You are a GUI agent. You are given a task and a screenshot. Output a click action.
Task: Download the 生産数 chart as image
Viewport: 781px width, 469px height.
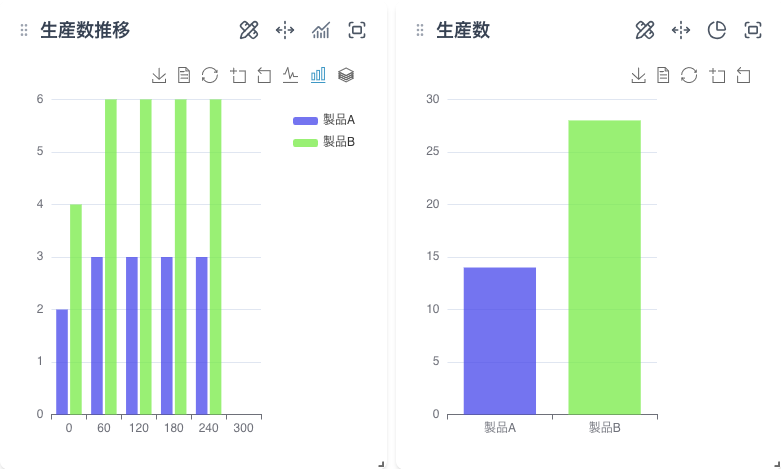[638, 75]
